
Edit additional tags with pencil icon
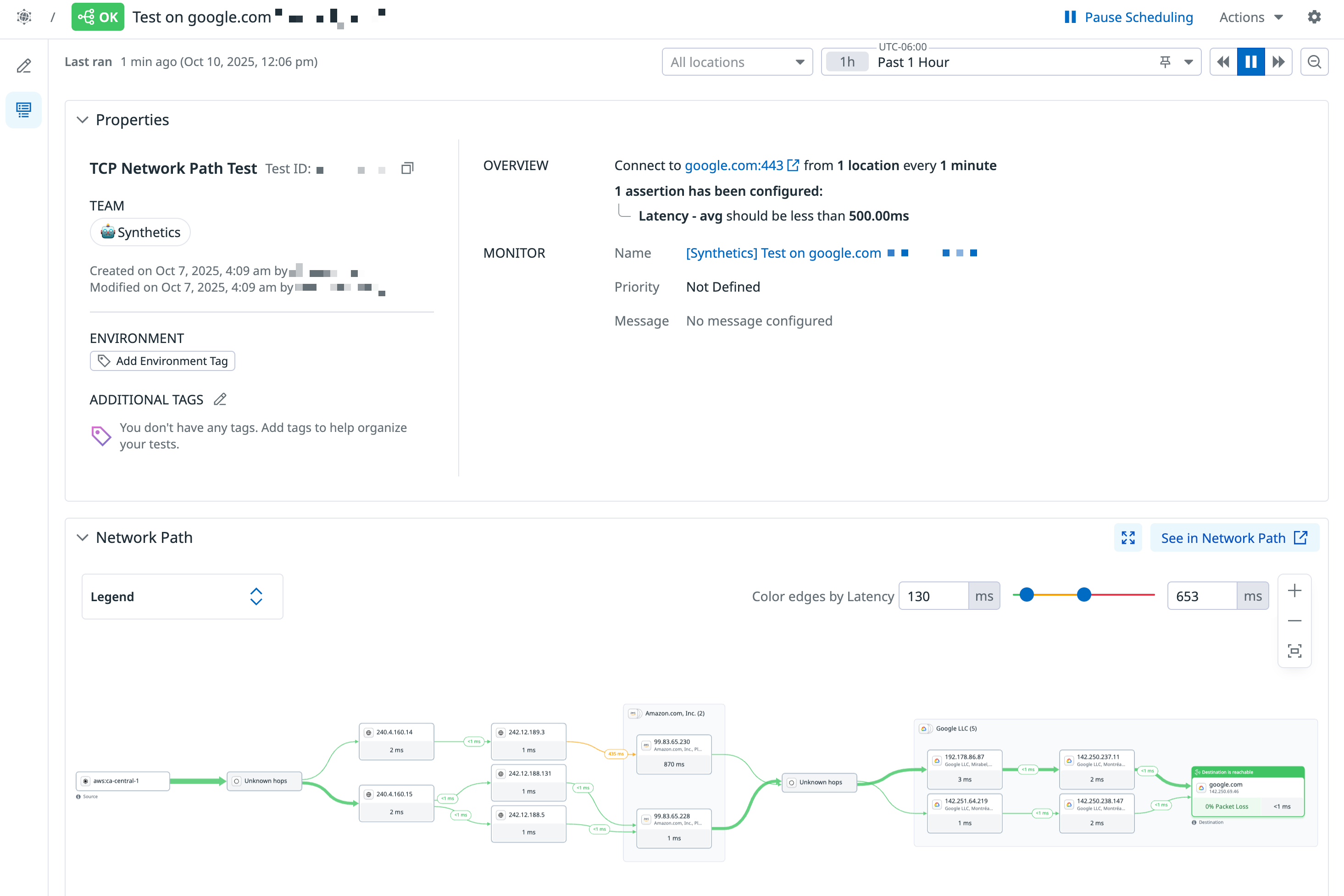tap(220, 399)
